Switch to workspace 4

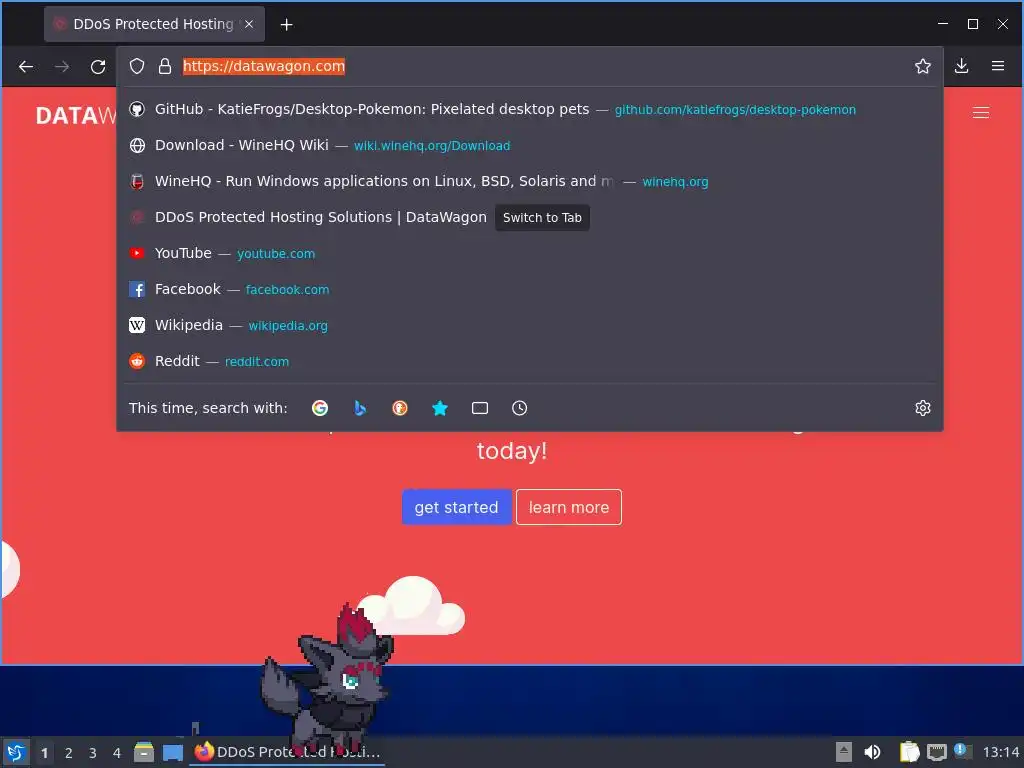[x=117, y=753]
